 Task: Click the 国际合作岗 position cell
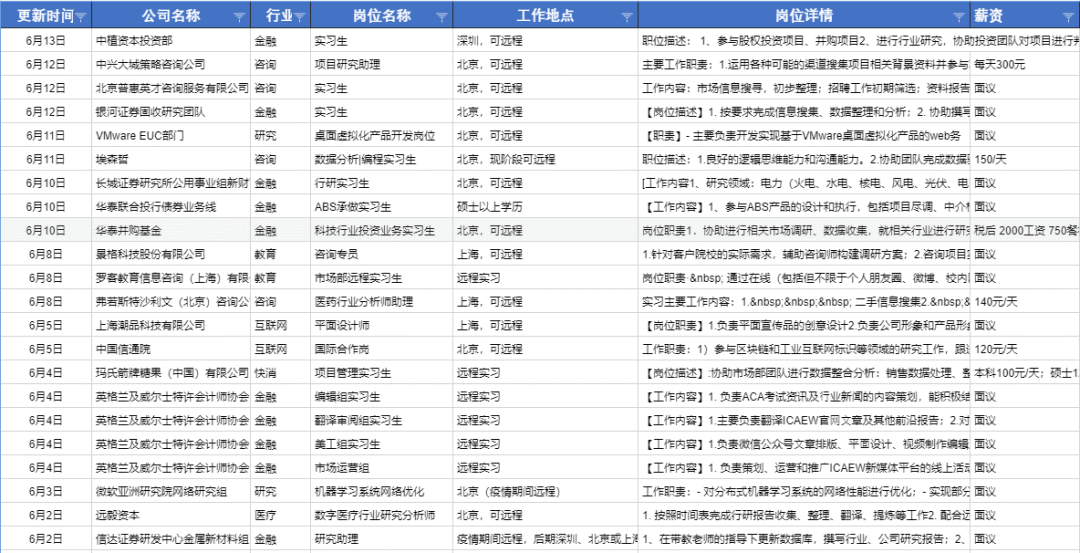(x=382, y=348)
